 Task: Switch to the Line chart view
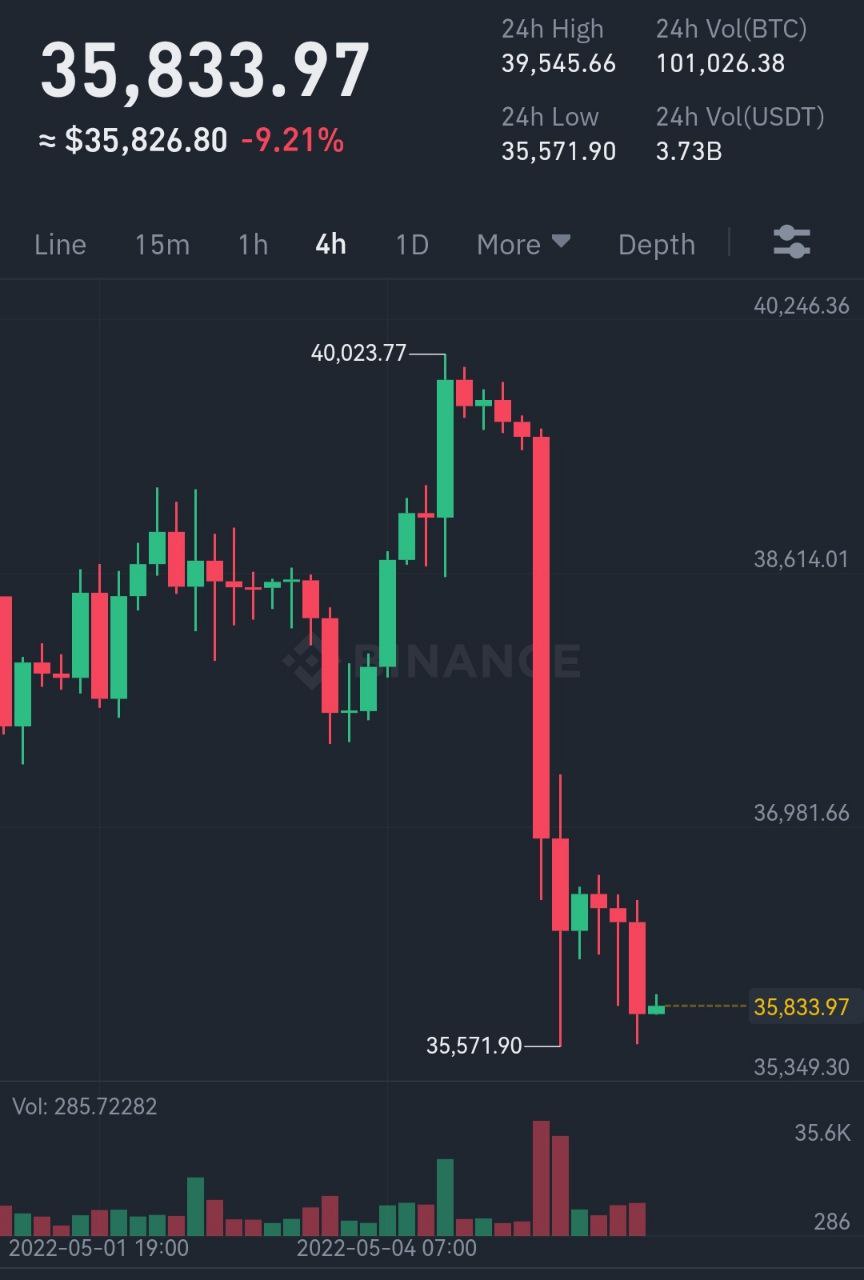point(60,244)
